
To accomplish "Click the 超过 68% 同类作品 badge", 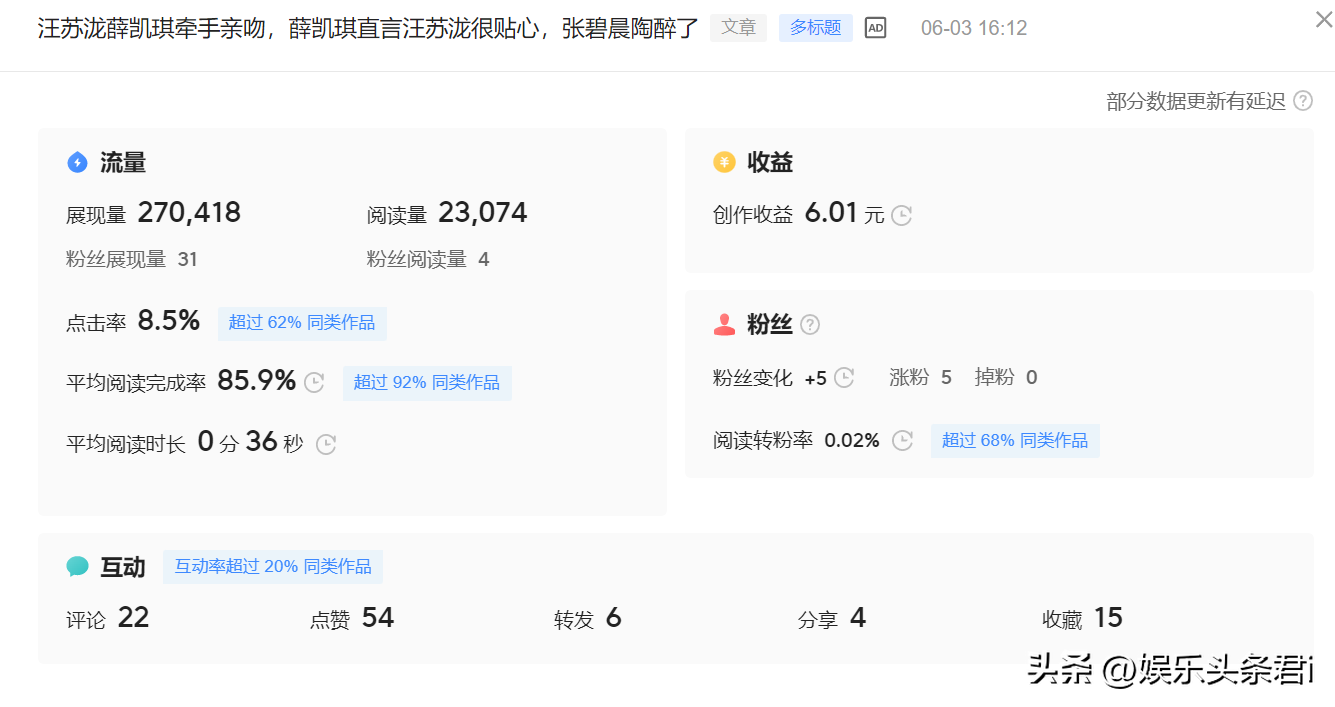I will (x=1015, y=441).
